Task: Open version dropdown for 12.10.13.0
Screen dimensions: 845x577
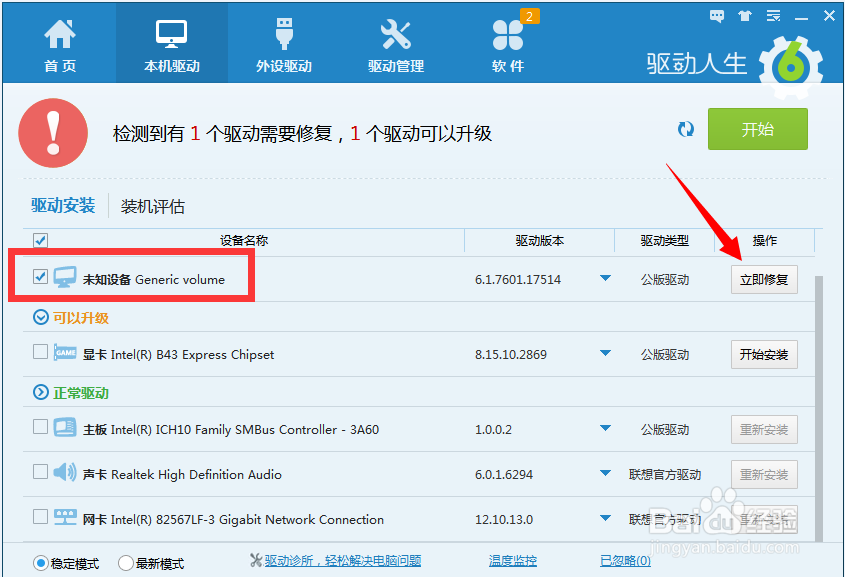Action: [x=605, y=518]
